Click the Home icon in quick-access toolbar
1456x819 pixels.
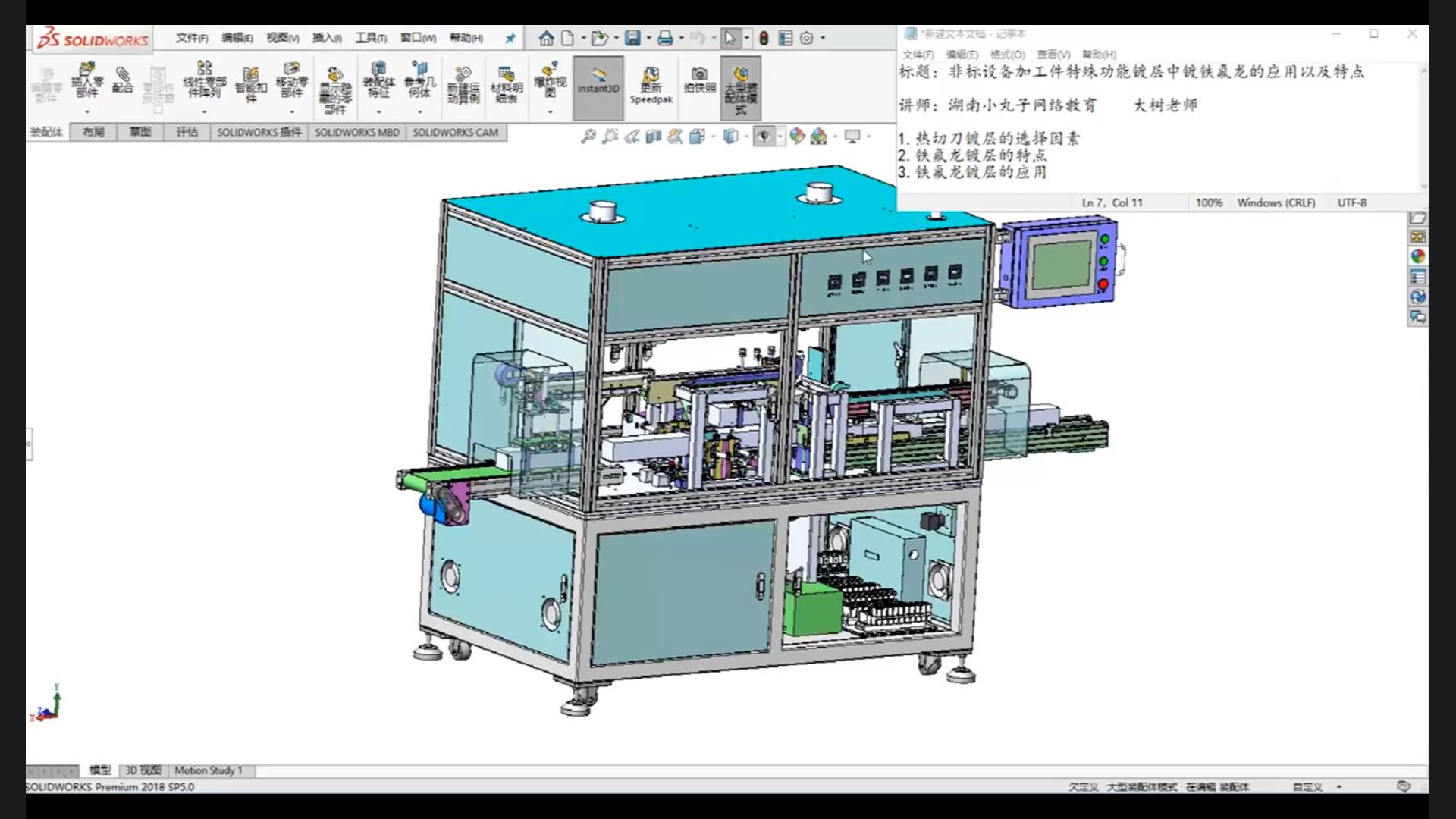(x=546, y=38)
